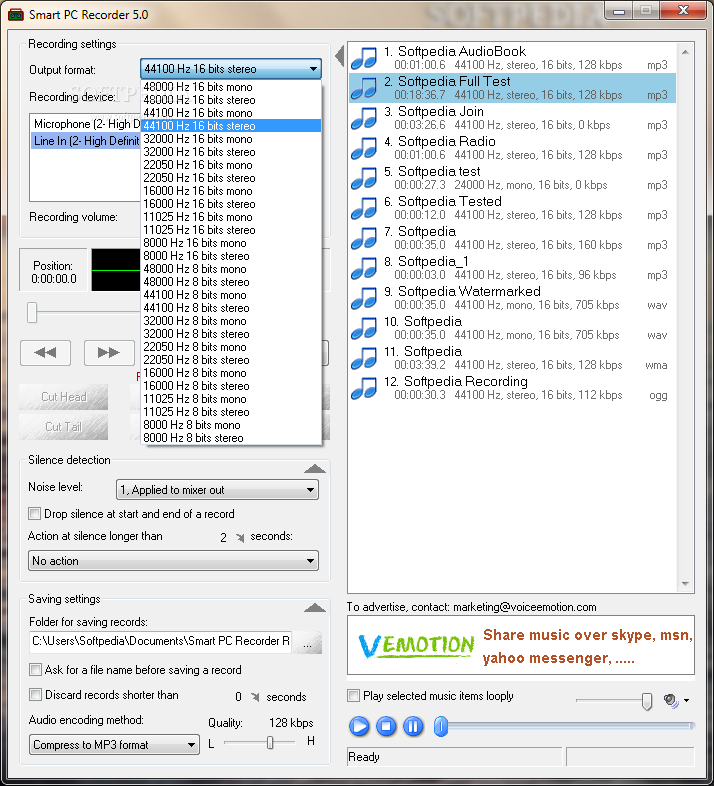Click the playlist scrollbar up arrow
Viewport: 714px width, 786px height.
click(x=685, y=52)
